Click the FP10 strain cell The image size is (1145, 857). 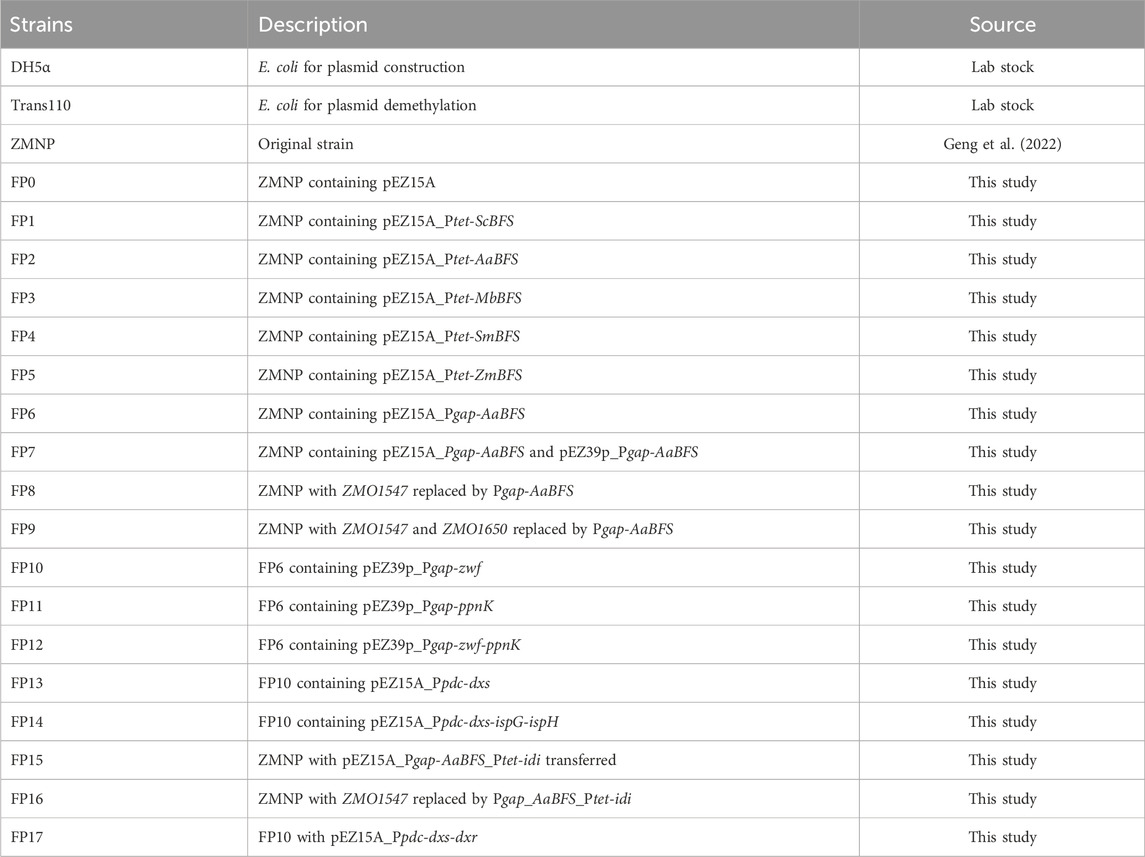pos(123,568)
